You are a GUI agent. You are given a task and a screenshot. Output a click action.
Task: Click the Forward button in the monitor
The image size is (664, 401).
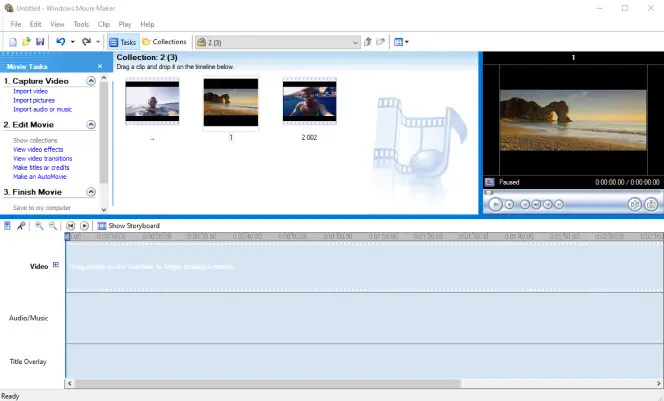click(x=559, y=205)
